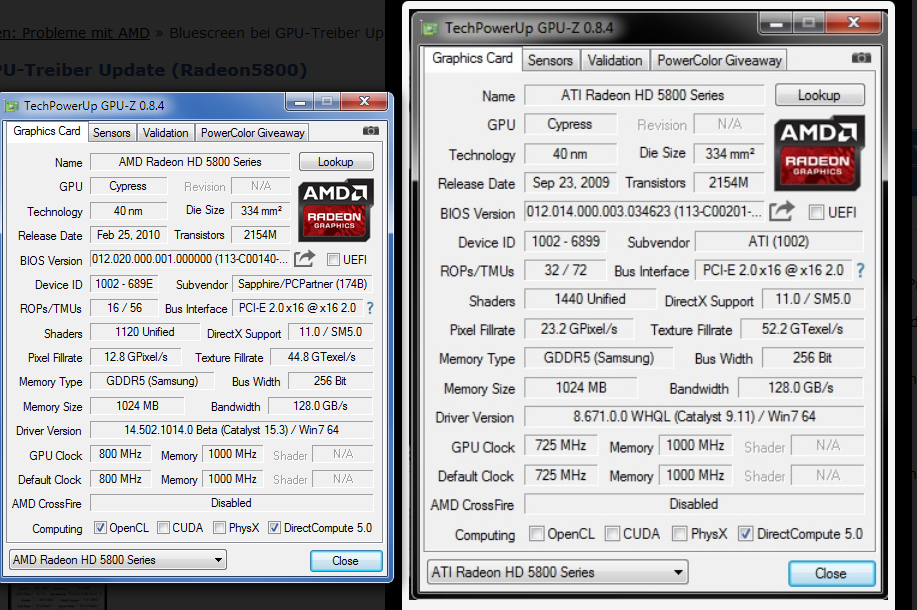The image size is (917, 610).
Task: Click Pixel Fillrate 23.2 GPixel/s value
Action: (x=579, y=329)
